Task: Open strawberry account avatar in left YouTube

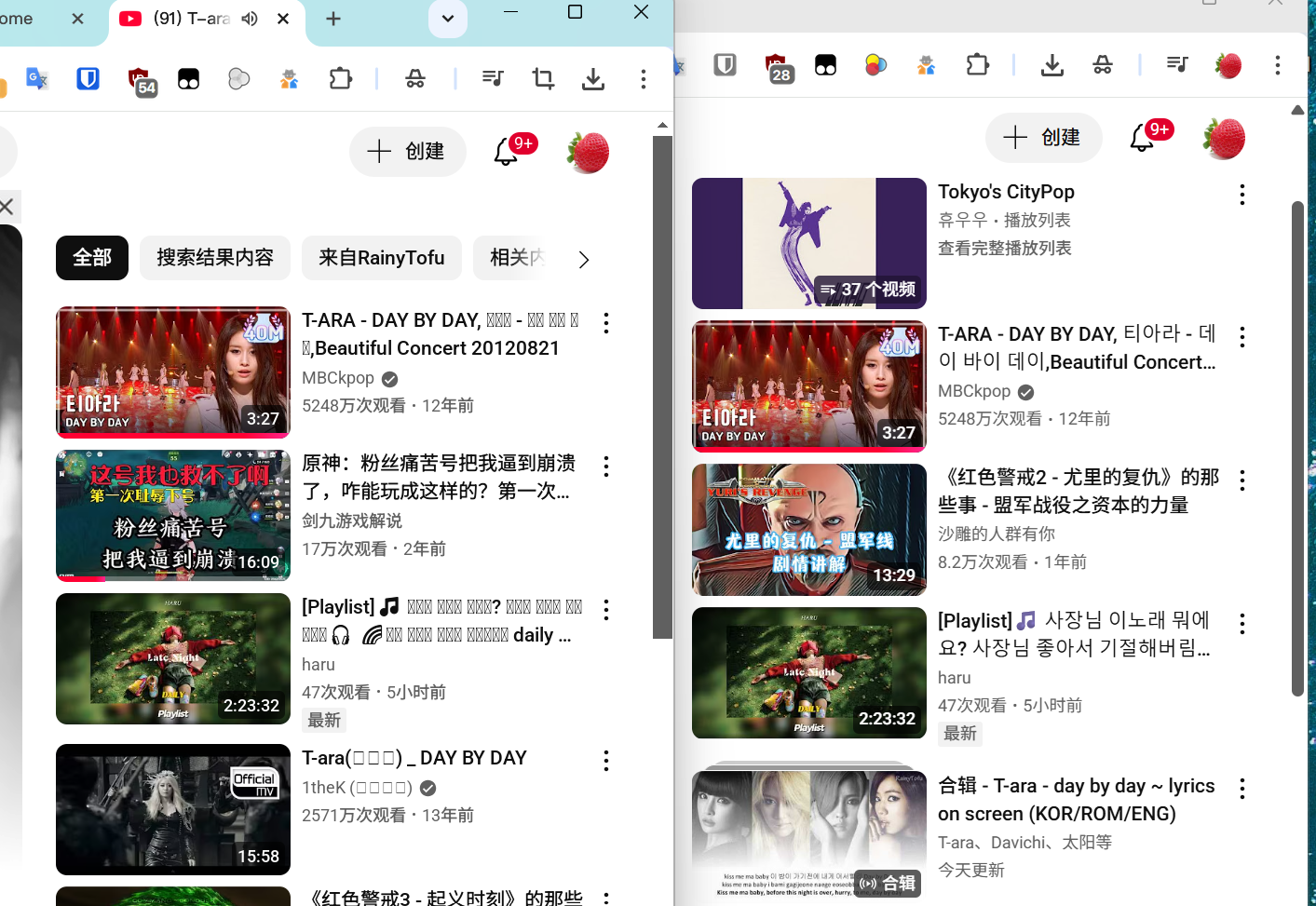Action: tap(588, 152)
